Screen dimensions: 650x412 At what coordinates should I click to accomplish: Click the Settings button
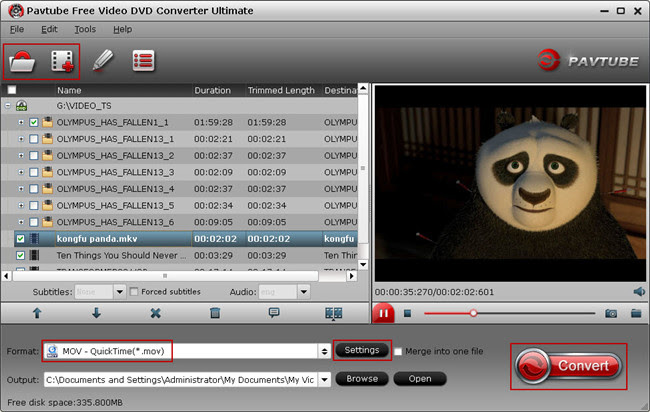pos(362,350)
